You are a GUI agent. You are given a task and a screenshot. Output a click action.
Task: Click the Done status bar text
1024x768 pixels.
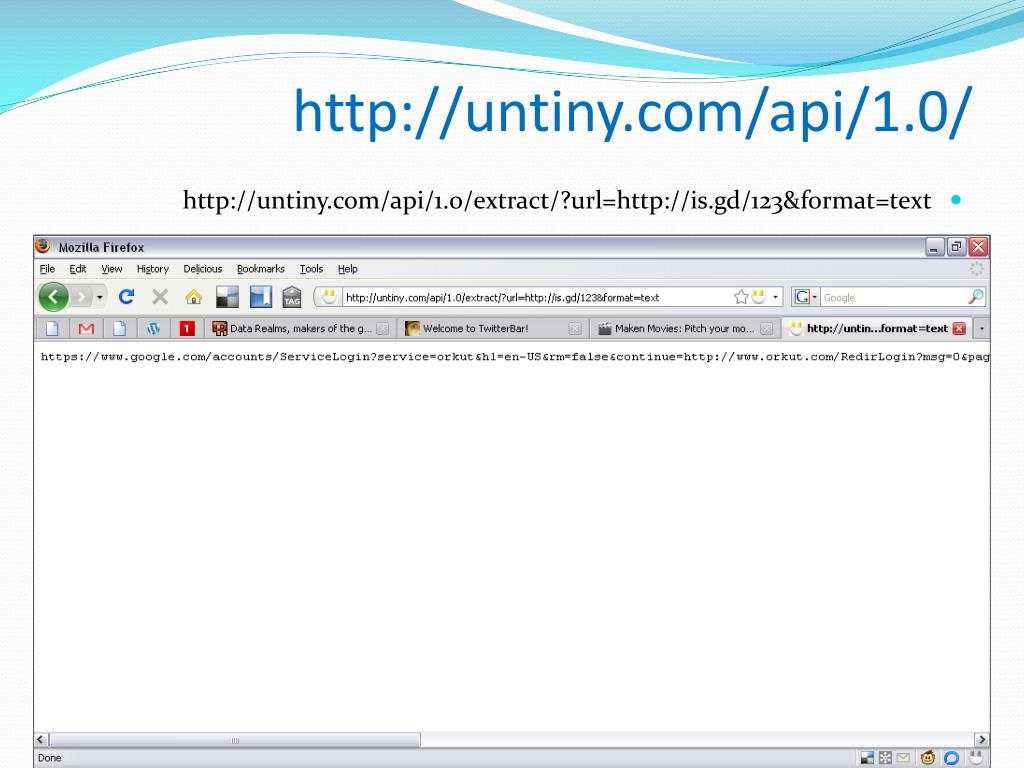point(50,758)
